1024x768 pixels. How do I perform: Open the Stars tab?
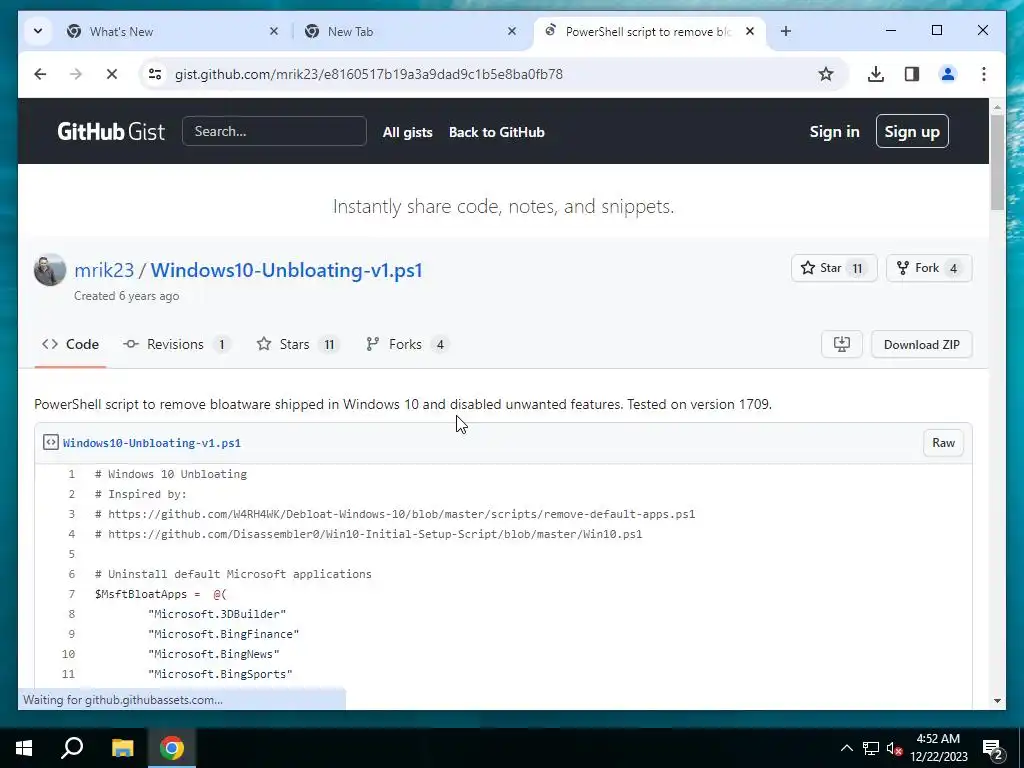(298, 344)
